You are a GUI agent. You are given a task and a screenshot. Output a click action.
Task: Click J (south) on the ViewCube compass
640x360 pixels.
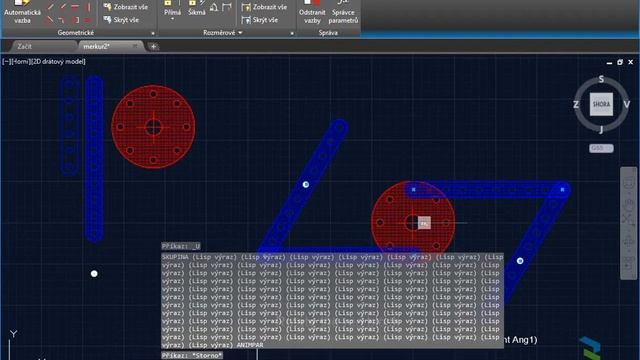coord(601,130)
